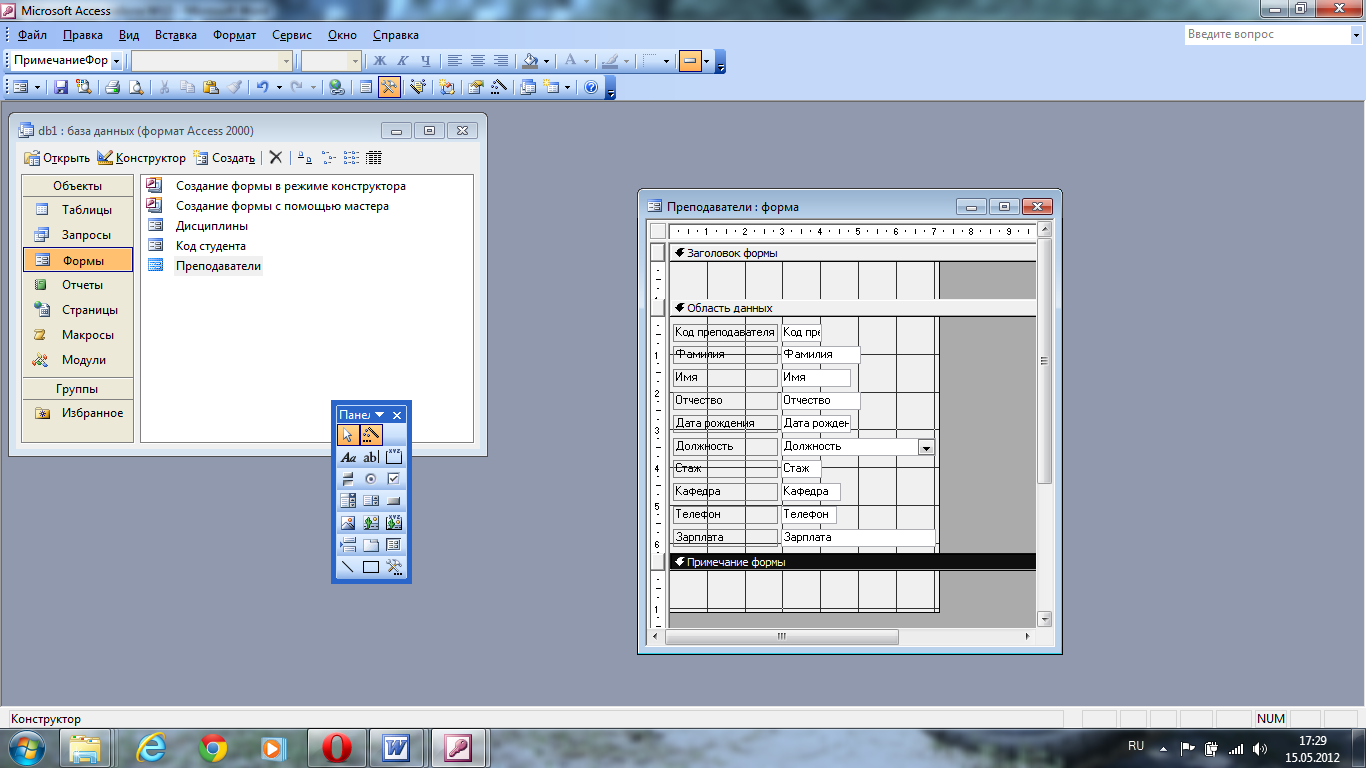This screenshot has width=1366, height=768.
Task: Toggle Control Wizards in the toolbox
Action: (371, 434)
